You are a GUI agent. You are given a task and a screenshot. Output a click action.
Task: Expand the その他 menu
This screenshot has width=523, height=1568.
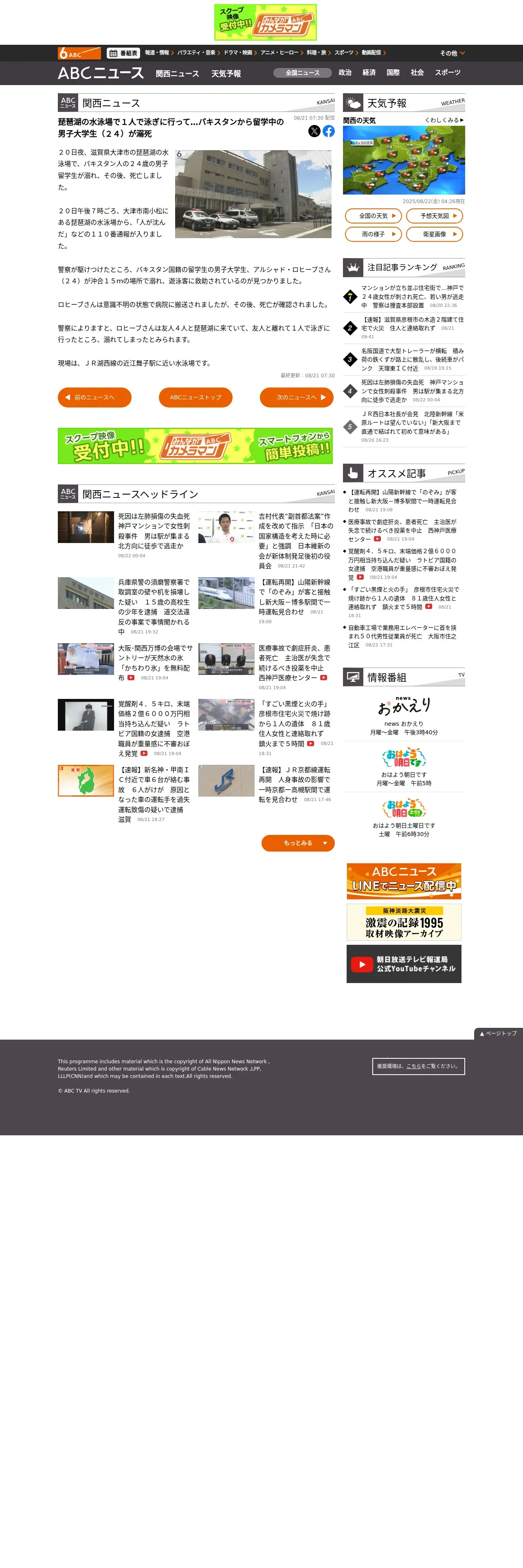point(453,53)
